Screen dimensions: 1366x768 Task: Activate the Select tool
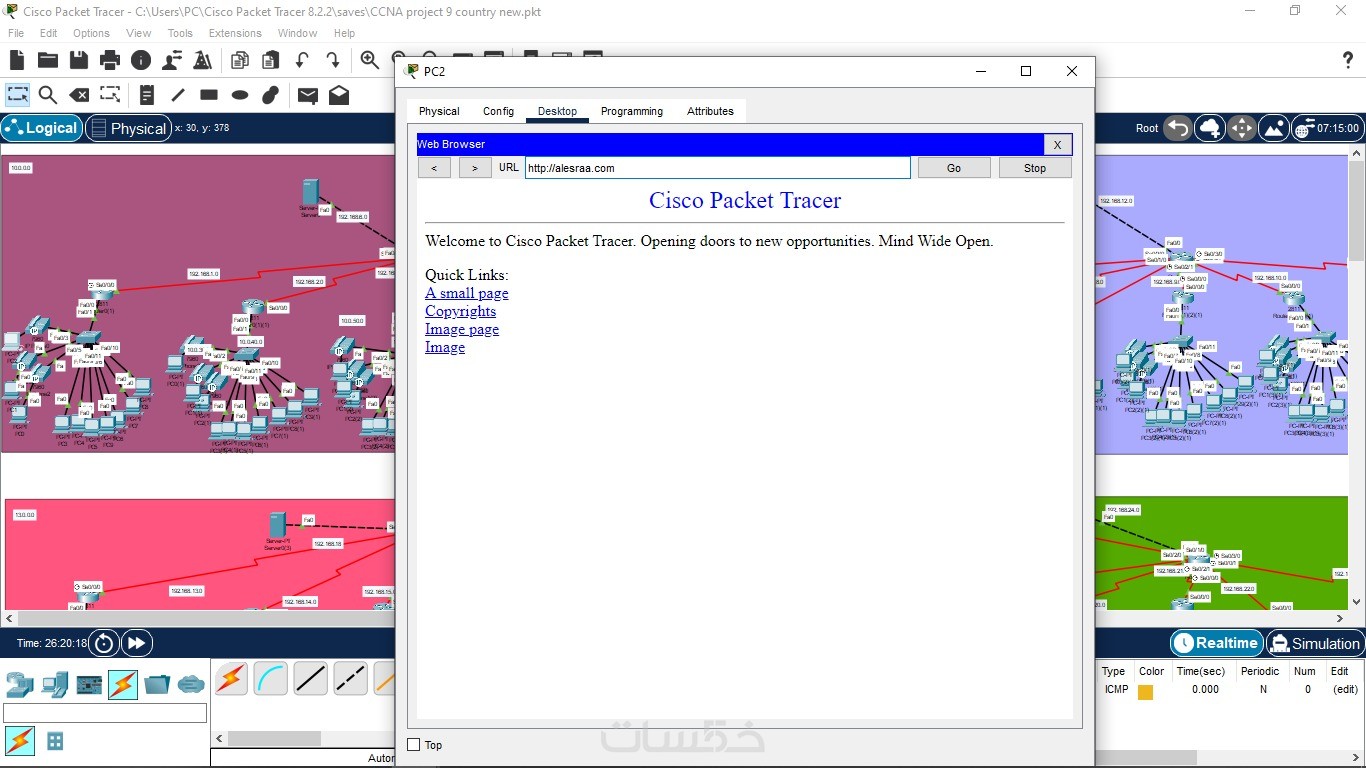17,95
